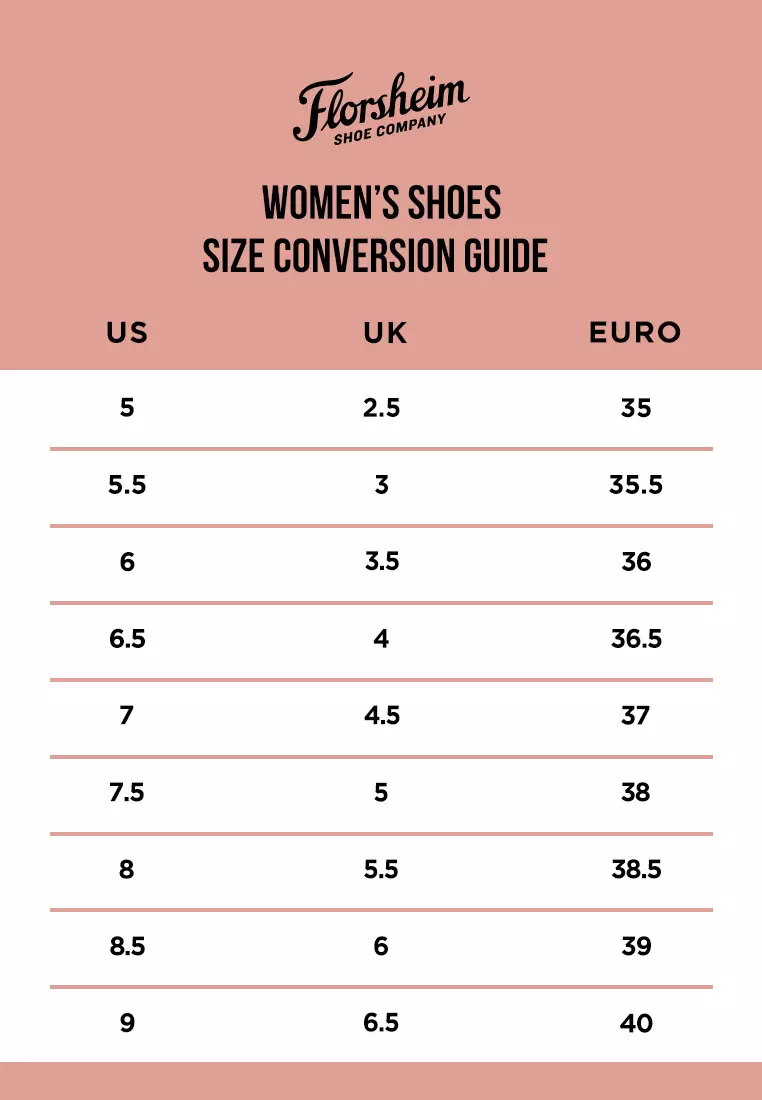Click the Florsheim Shoe Company logo
Viewport: 762px width, 1100px height.
(381, 110)
